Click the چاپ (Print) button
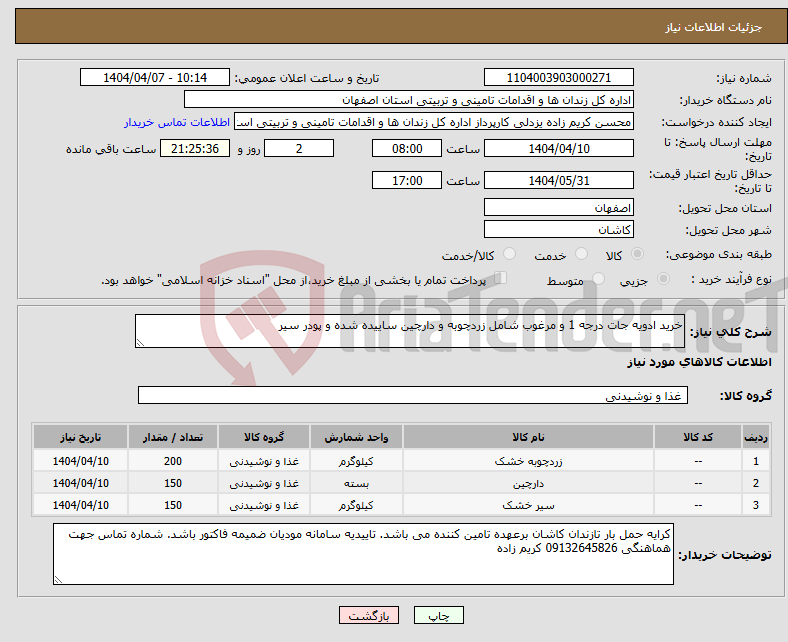The width and height of the screenshot is (788, 642). [x=438, y=615]
